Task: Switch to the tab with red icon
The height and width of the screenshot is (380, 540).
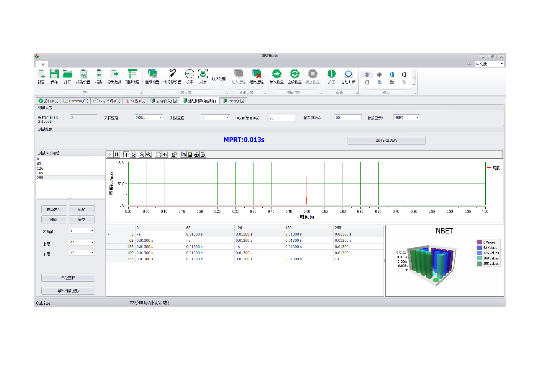Action: (136, 101)
